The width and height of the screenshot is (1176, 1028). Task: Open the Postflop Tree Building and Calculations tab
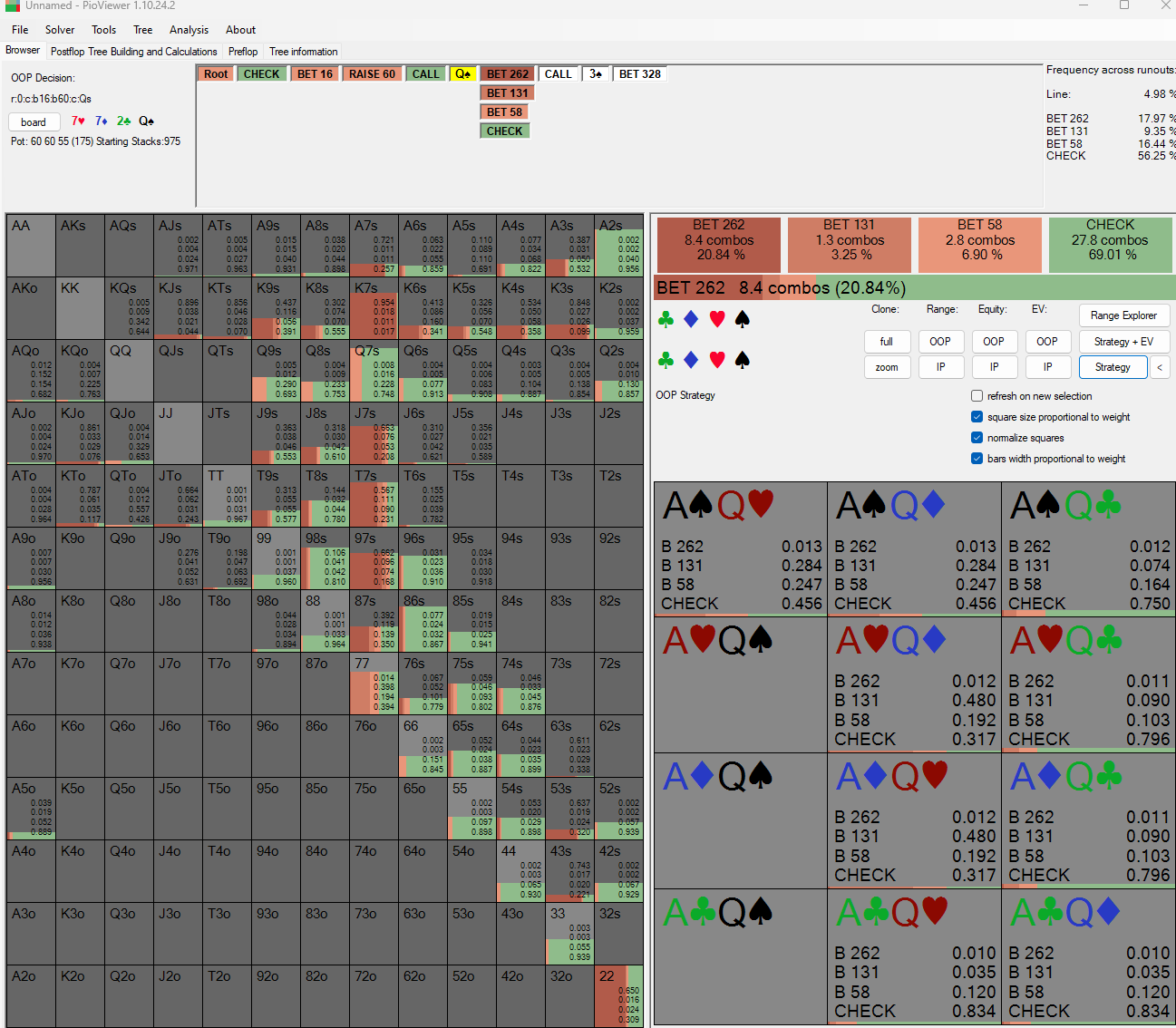pos(133,52)
